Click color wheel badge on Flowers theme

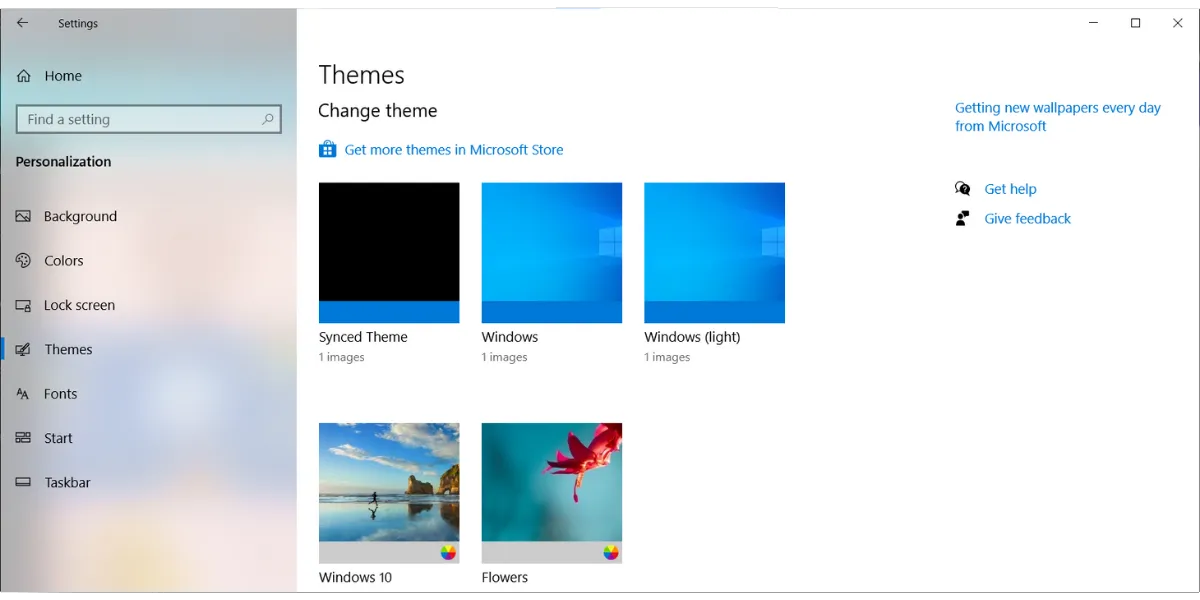pos(611,552)
